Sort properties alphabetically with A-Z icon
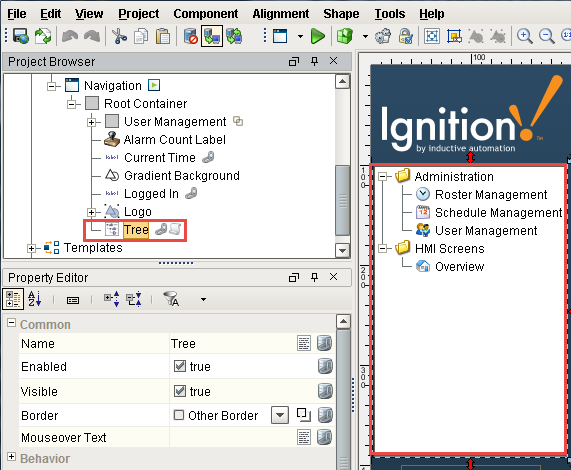 pos(35,299)
